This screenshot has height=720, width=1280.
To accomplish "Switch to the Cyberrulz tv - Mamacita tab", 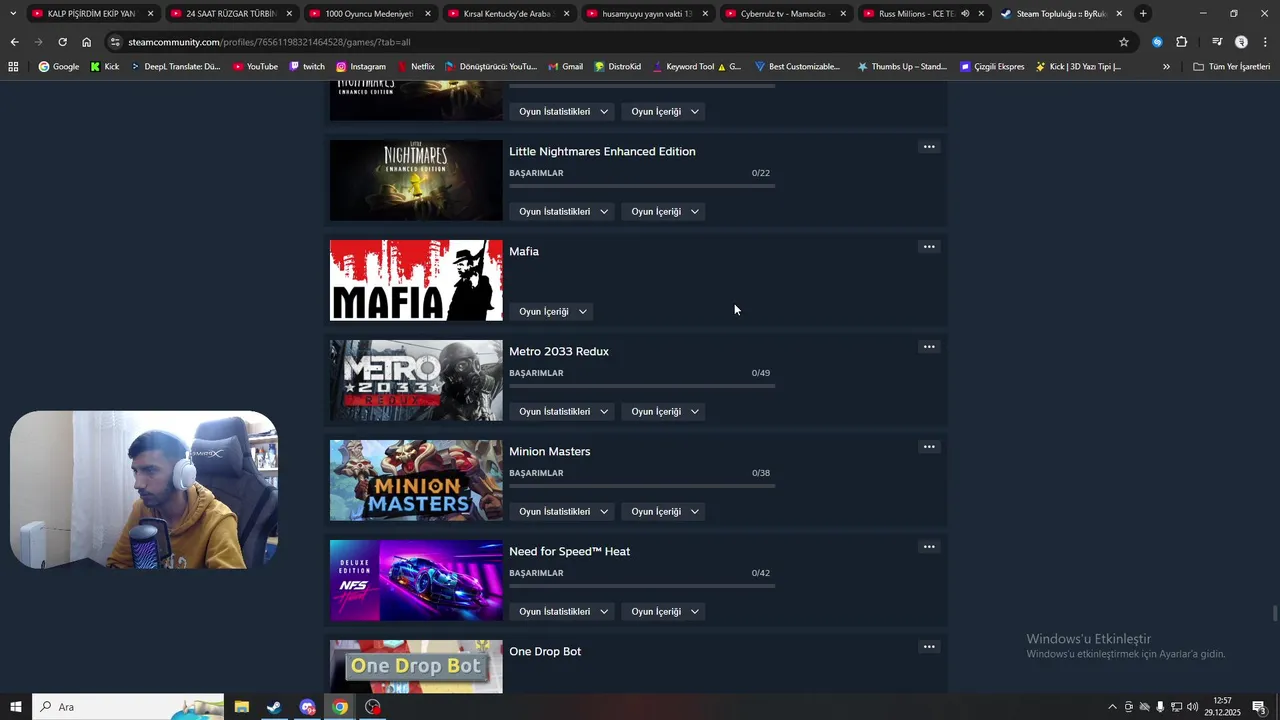I will pos(785,14).
